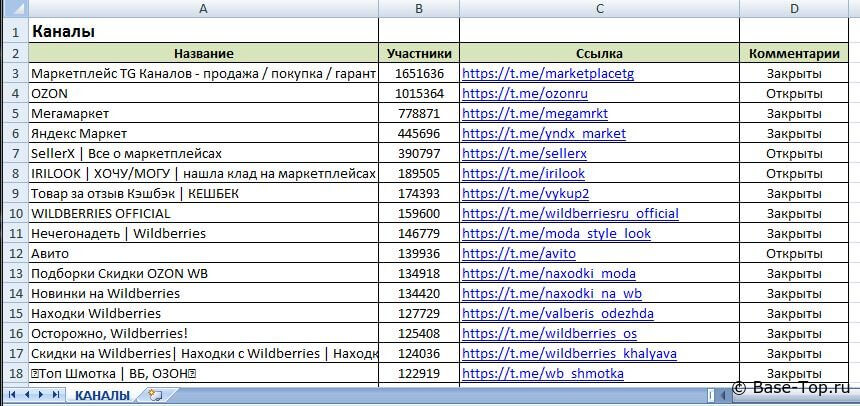Click previous sheet navigation arrow
The width and height of the screenshot is (860, 406).
coord(26,396)
